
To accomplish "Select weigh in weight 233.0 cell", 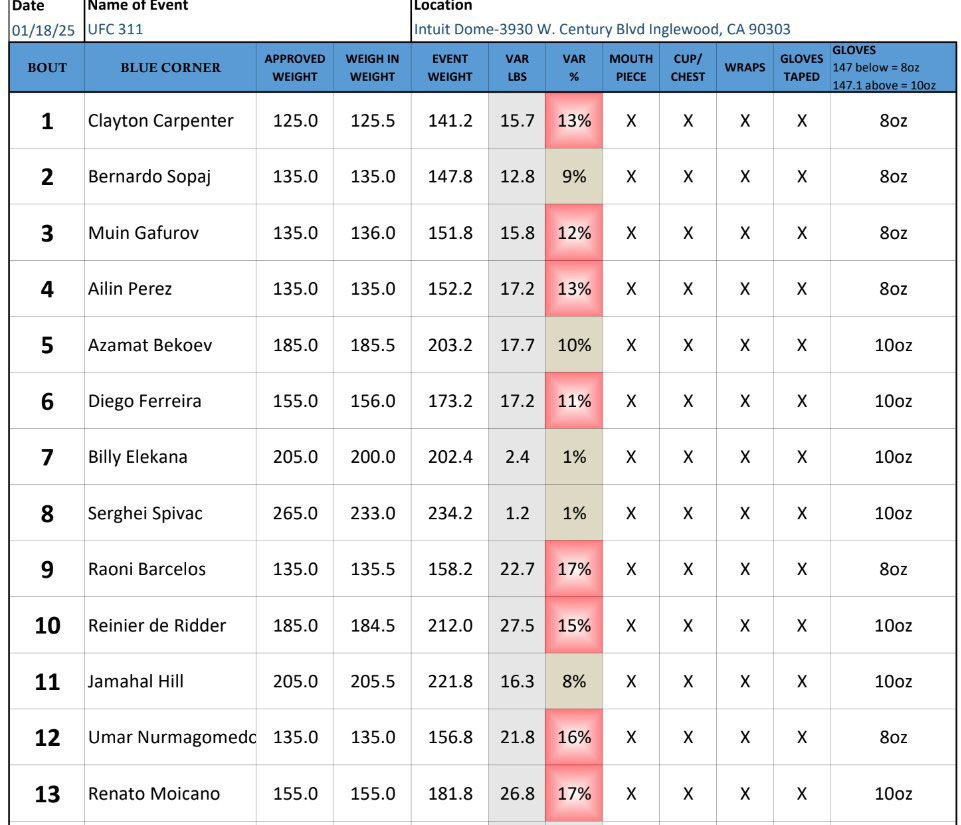I will pyautogui.click(x=373, y=513).
